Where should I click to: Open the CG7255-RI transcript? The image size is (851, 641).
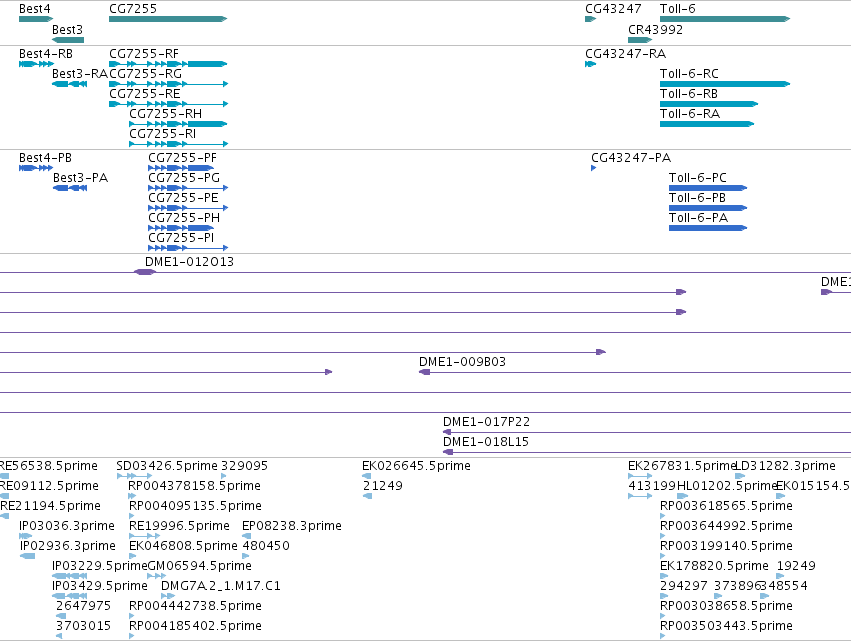[179, 144]
